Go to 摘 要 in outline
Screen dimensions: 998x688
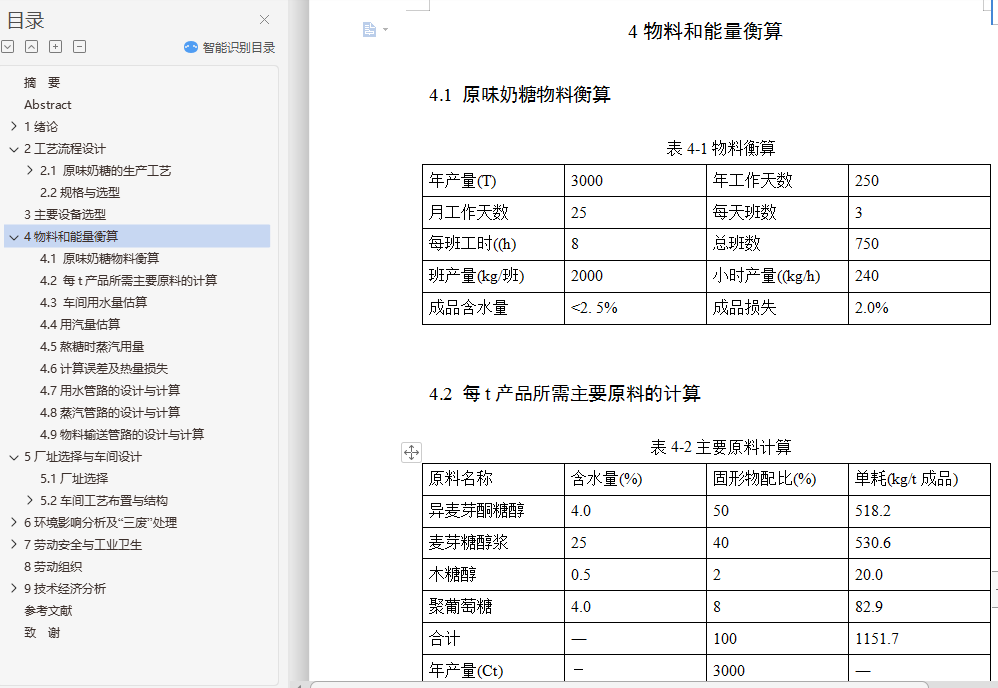point(42,83)
